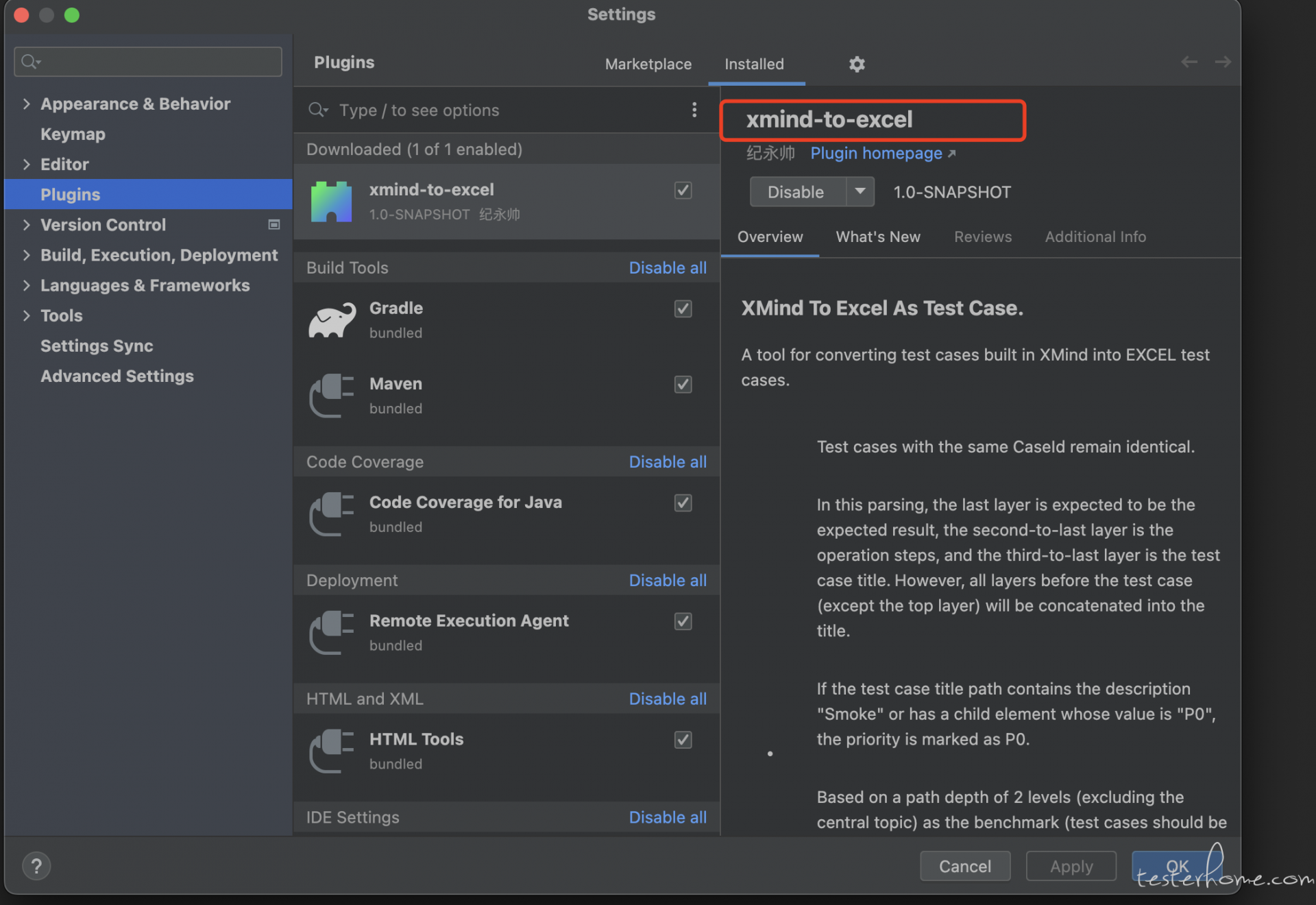Focus the plugin search field

click(x=507, y=110)
